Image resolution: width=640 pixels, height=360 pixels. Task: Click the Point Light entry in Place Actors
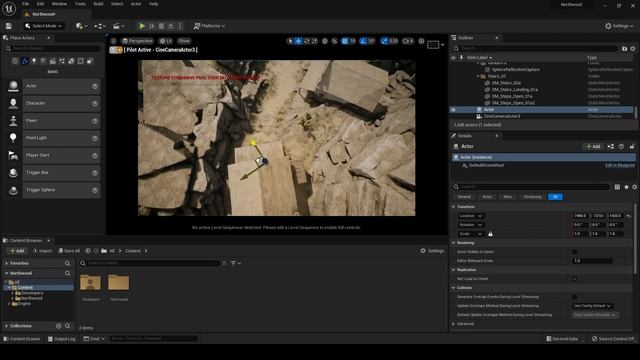pyautogui.click(x=53, y=138)
